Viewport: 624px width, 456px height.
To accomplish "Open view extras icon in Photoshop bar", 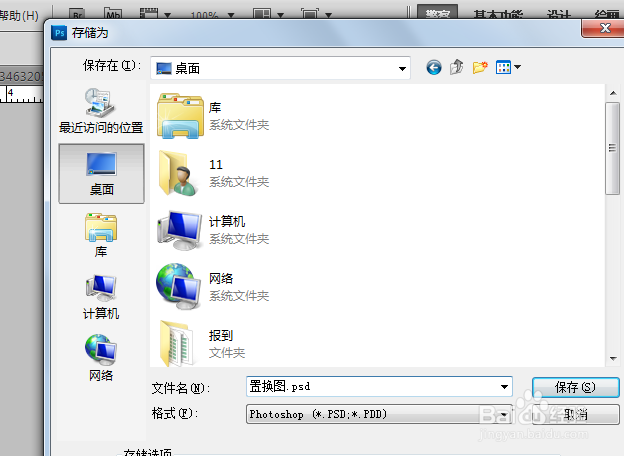I will pos(149,14).
